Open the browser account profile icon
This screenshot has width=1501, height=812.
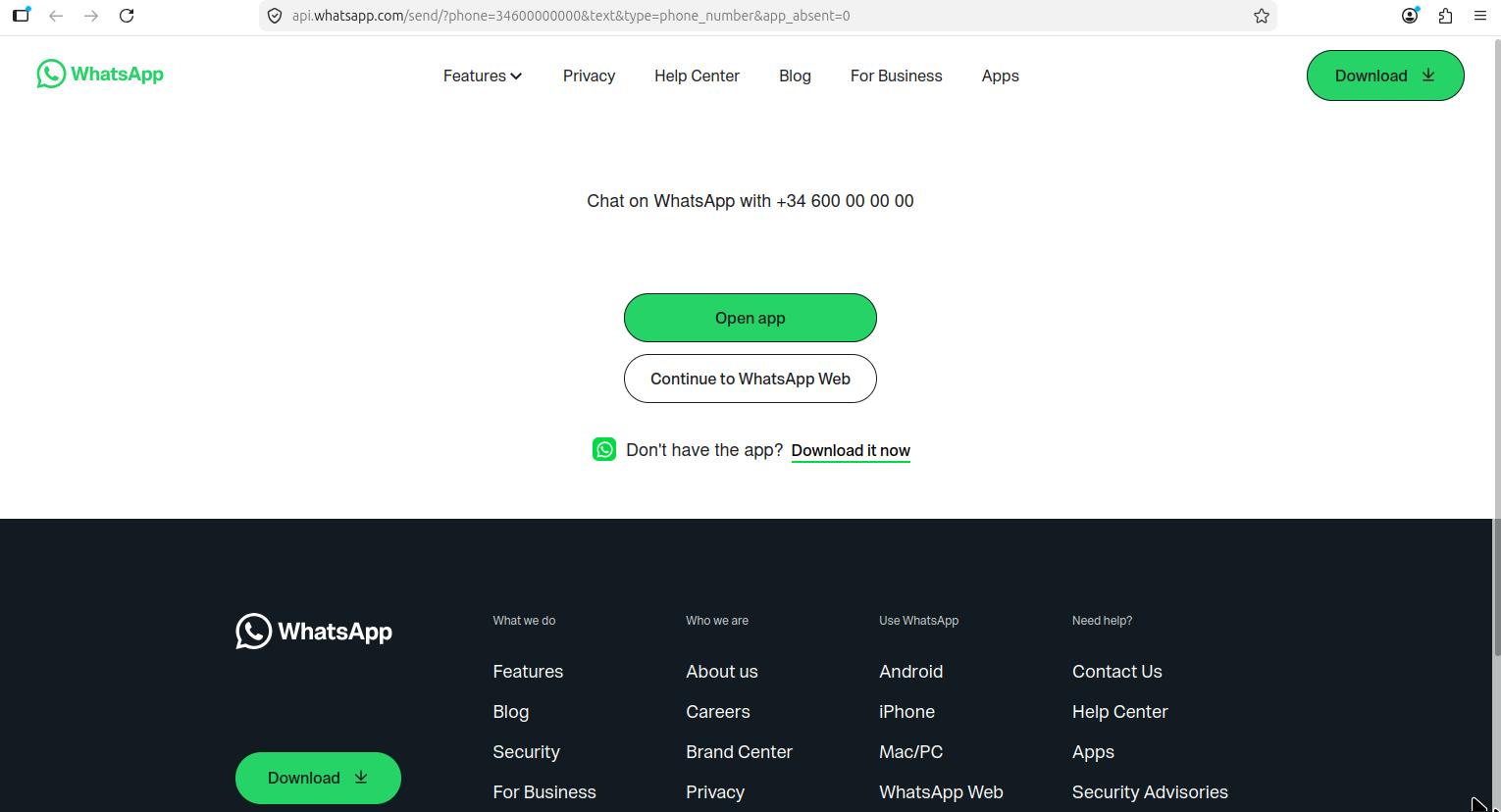coord(1410,15)
